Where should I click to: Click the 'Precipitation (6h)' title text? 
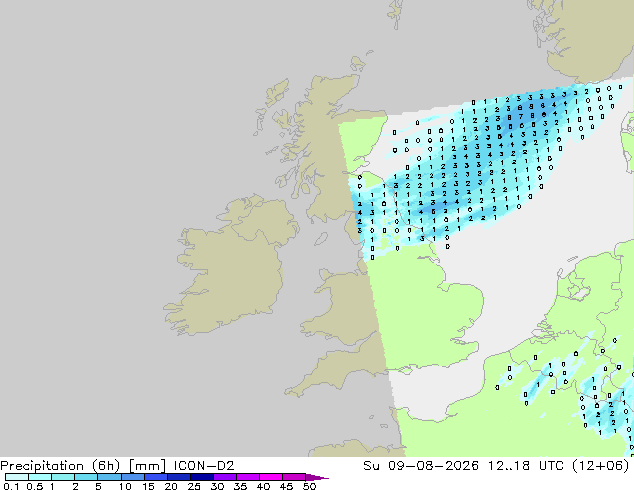[60, 466]
